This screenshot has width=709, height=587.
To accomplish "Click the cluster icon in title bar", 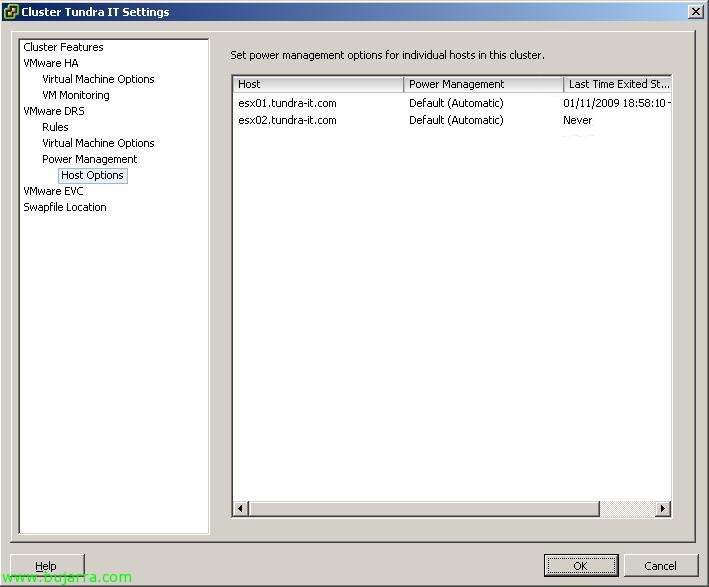I will click(x=11, y=12).
